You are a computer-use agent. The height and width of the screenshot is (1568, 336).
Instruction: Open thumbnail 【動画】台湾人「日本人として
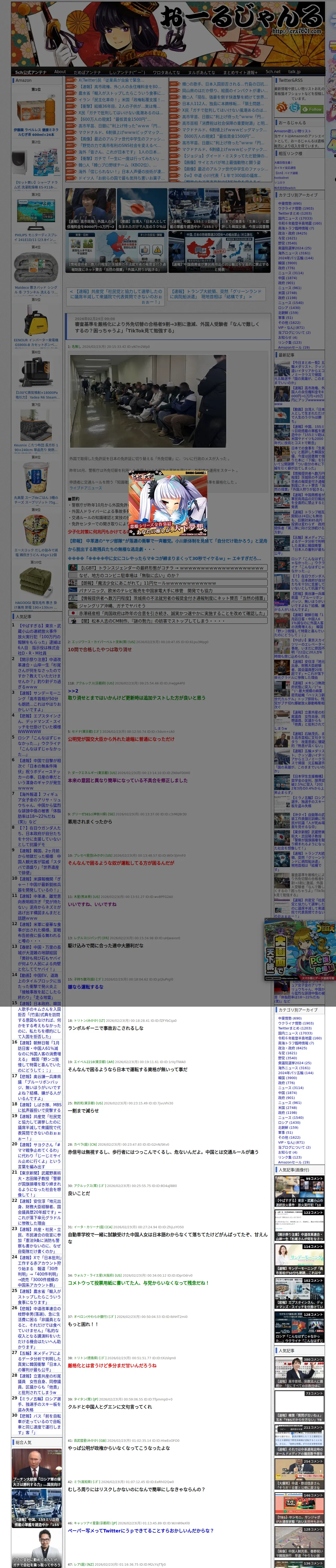tap(142, 209)
